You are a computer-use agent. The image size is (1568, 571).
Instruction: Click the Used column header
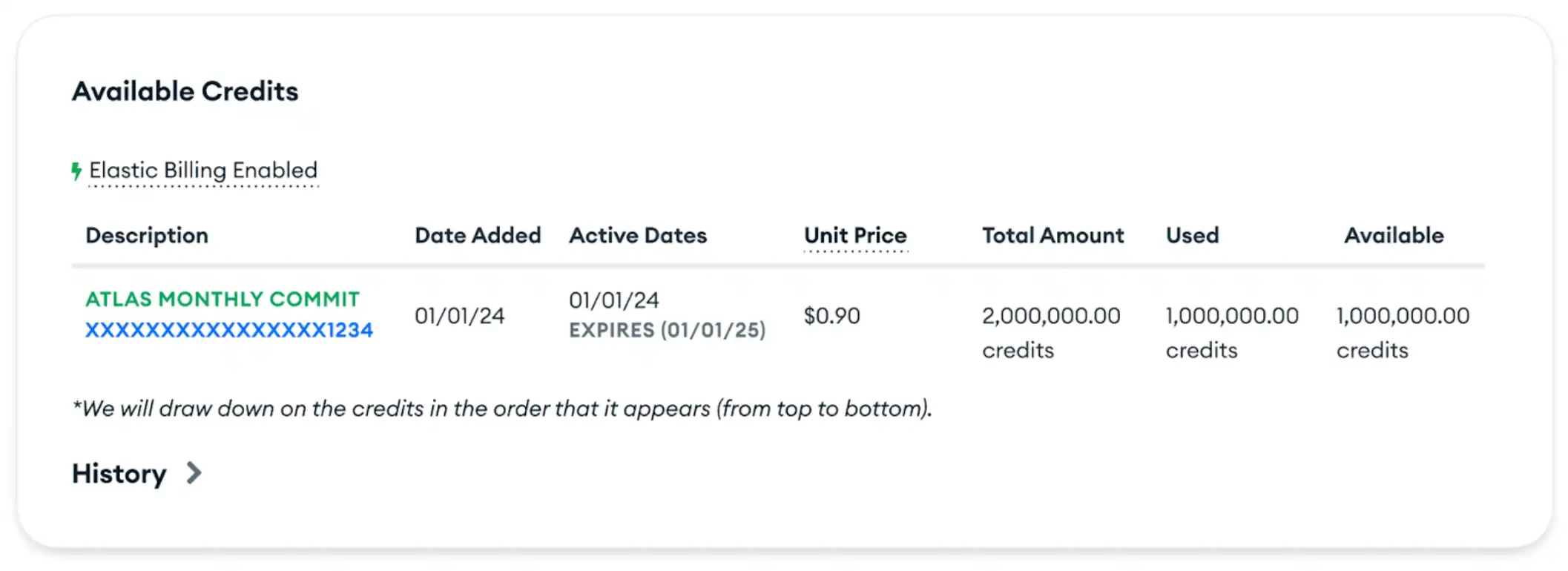pyautogui.click(x=1191, y=235)
